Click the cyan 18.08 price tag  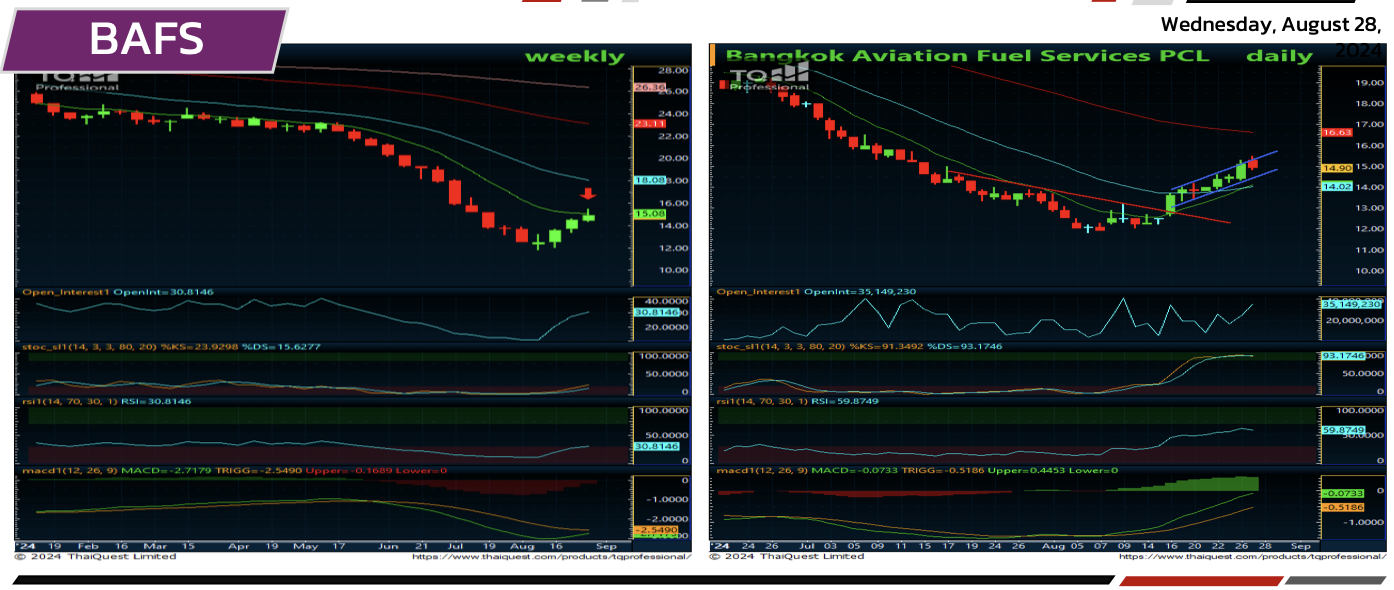click(x=650, y=180)
